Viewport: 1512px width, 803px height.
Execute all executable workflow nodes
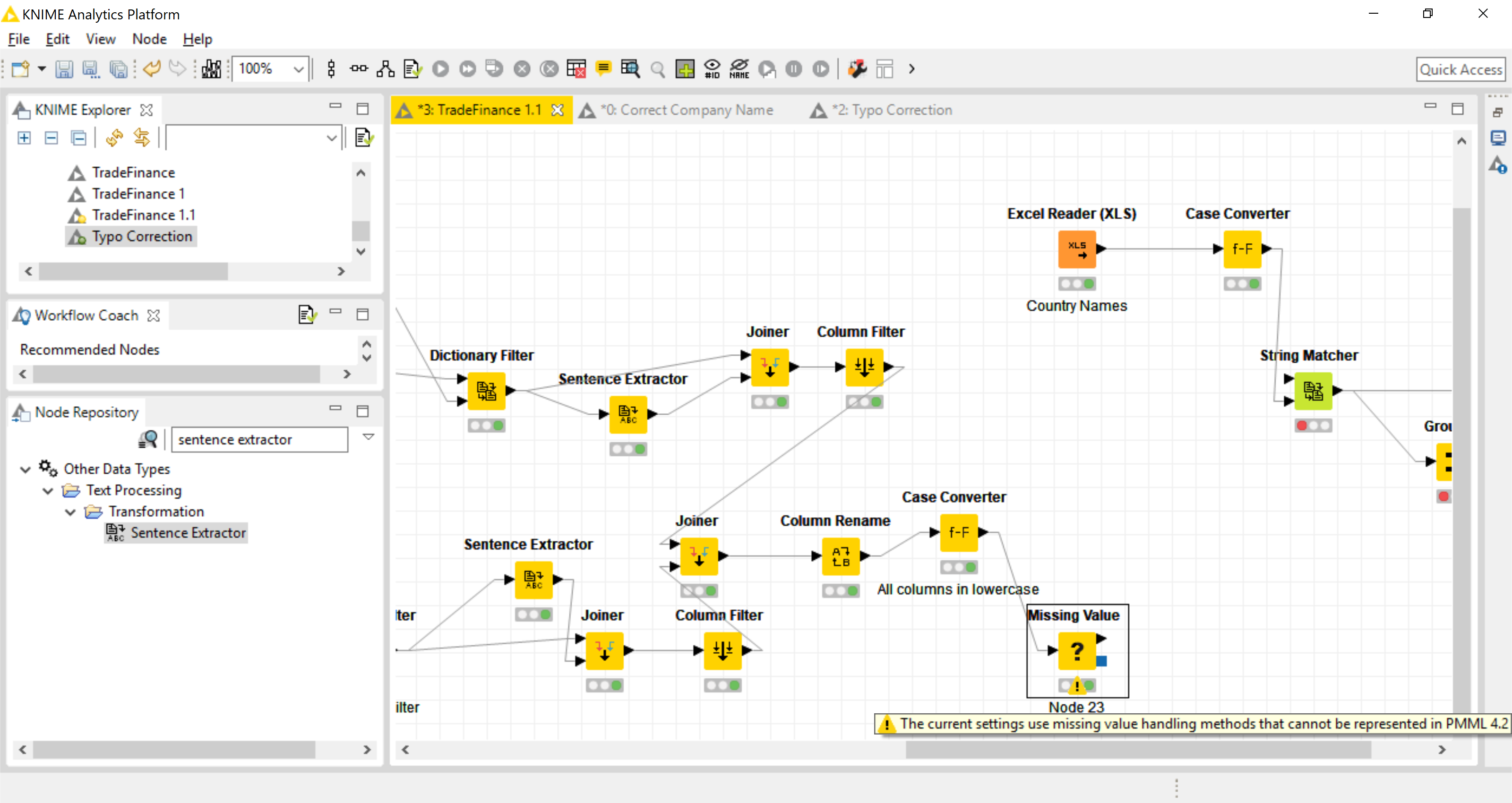click(467, 68)
